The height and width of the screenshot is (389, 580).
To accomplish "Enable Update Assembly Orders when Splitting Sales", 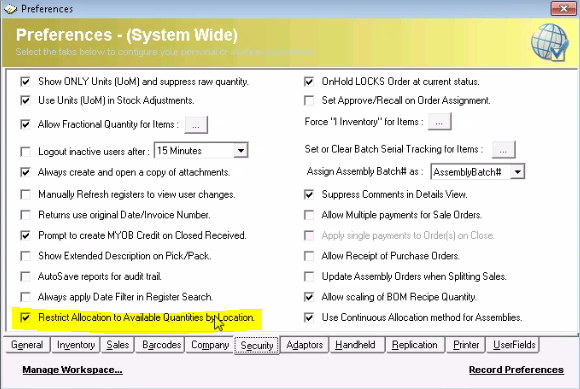I will 309,277.
